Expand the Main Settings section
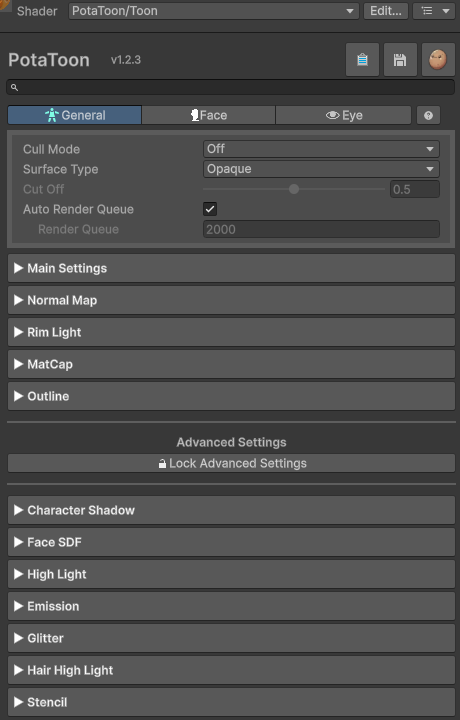The image size is (460, 720). [x=231, y=268]
